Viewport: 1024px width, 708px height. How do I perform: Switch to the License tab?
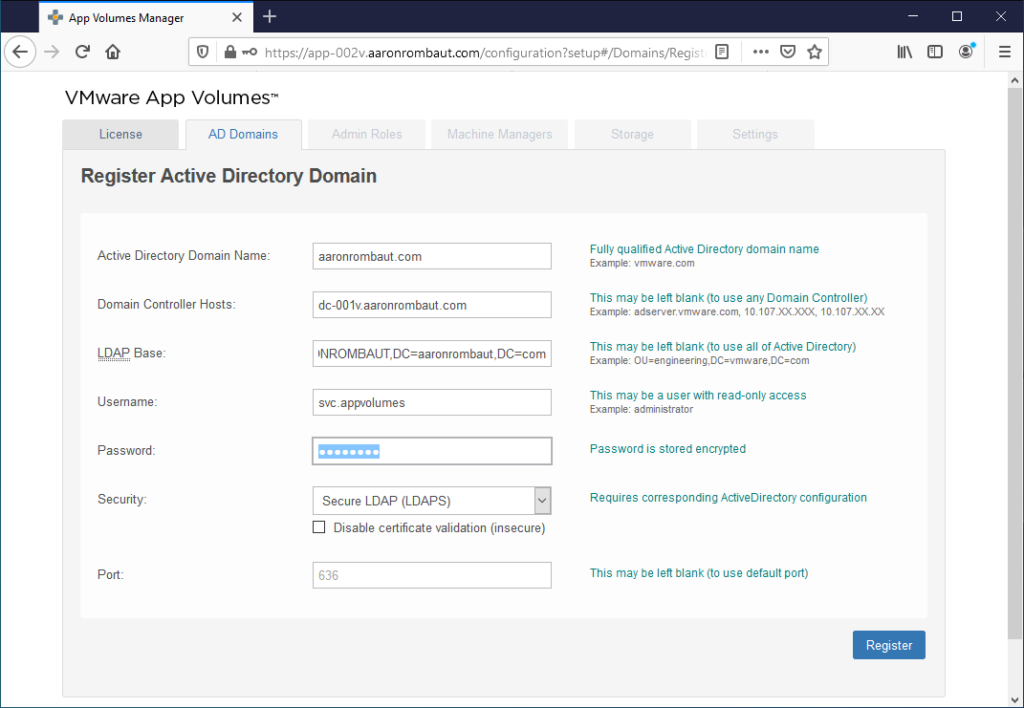(120, 134)
